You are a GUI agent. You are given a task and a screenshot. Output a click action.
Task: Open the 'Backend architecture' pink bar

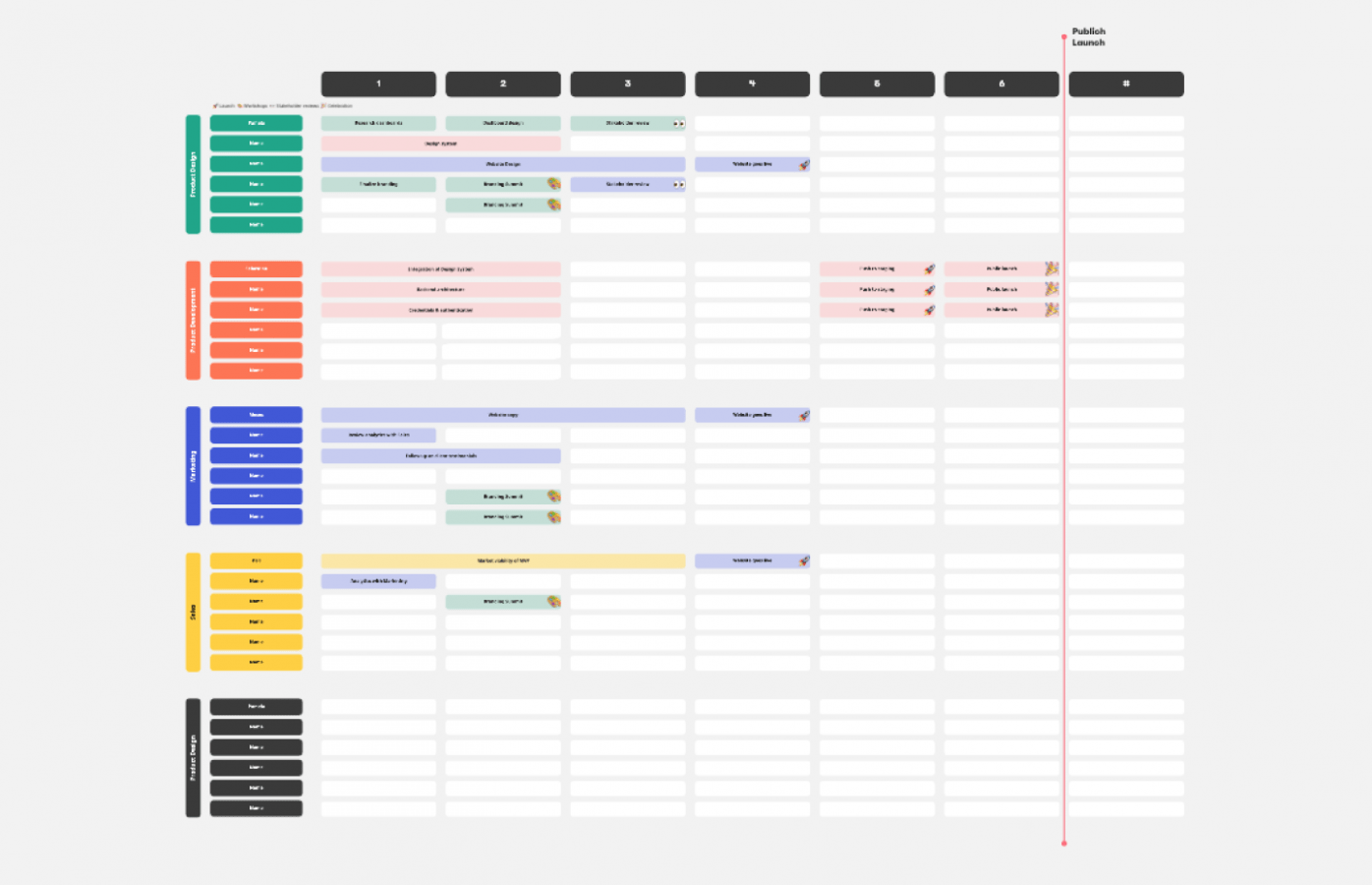[441, 290]
